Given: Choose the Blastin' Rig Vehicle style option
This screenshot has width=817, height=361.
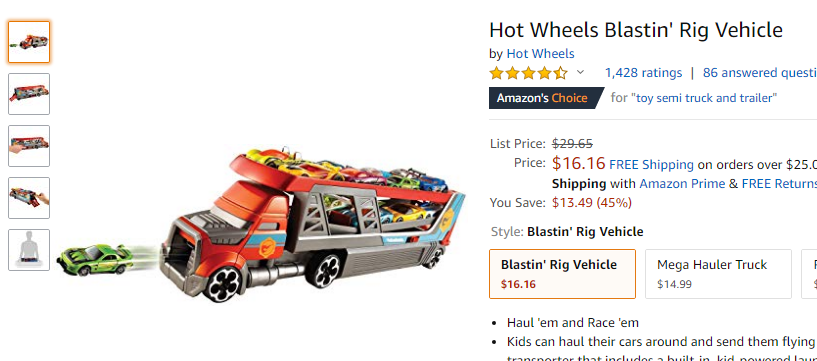Looking at the screenshot, I should point(562,274).
